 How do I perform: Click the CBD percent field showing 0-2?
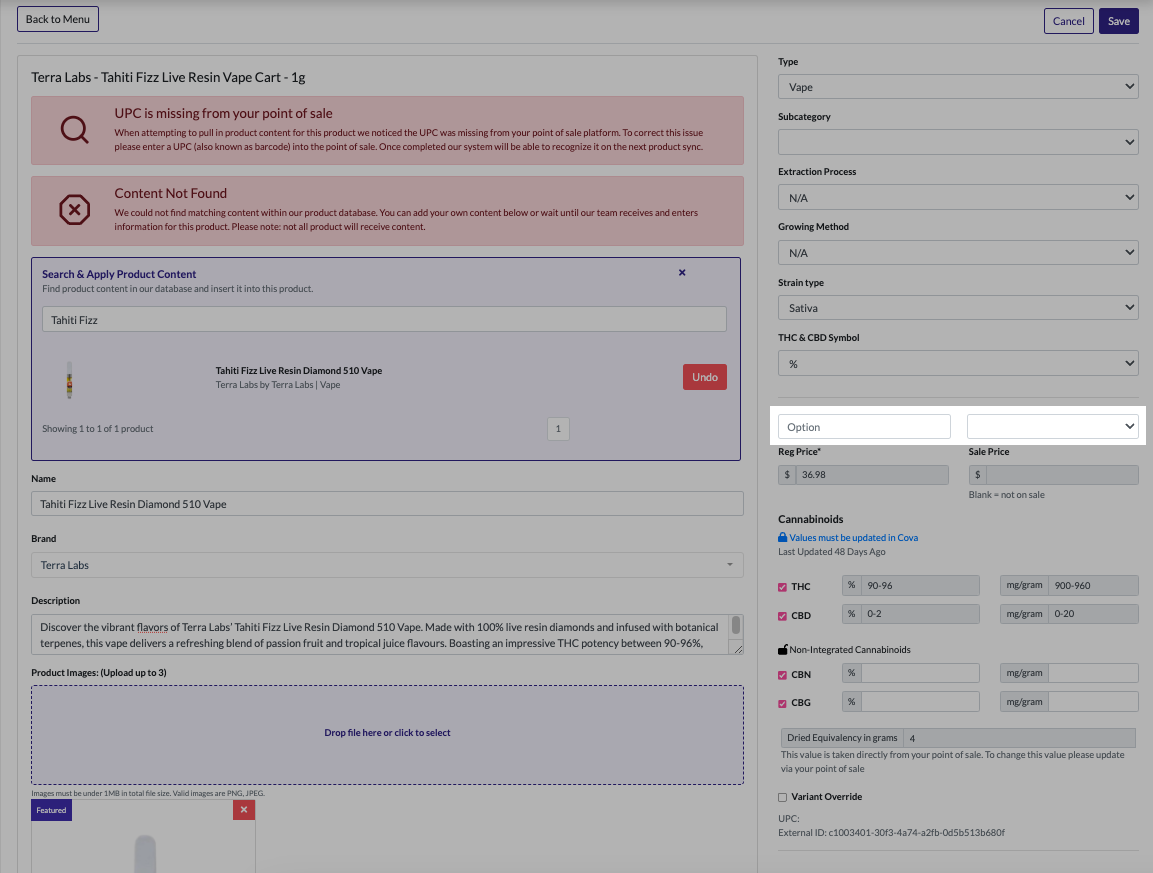coord(920,613)
